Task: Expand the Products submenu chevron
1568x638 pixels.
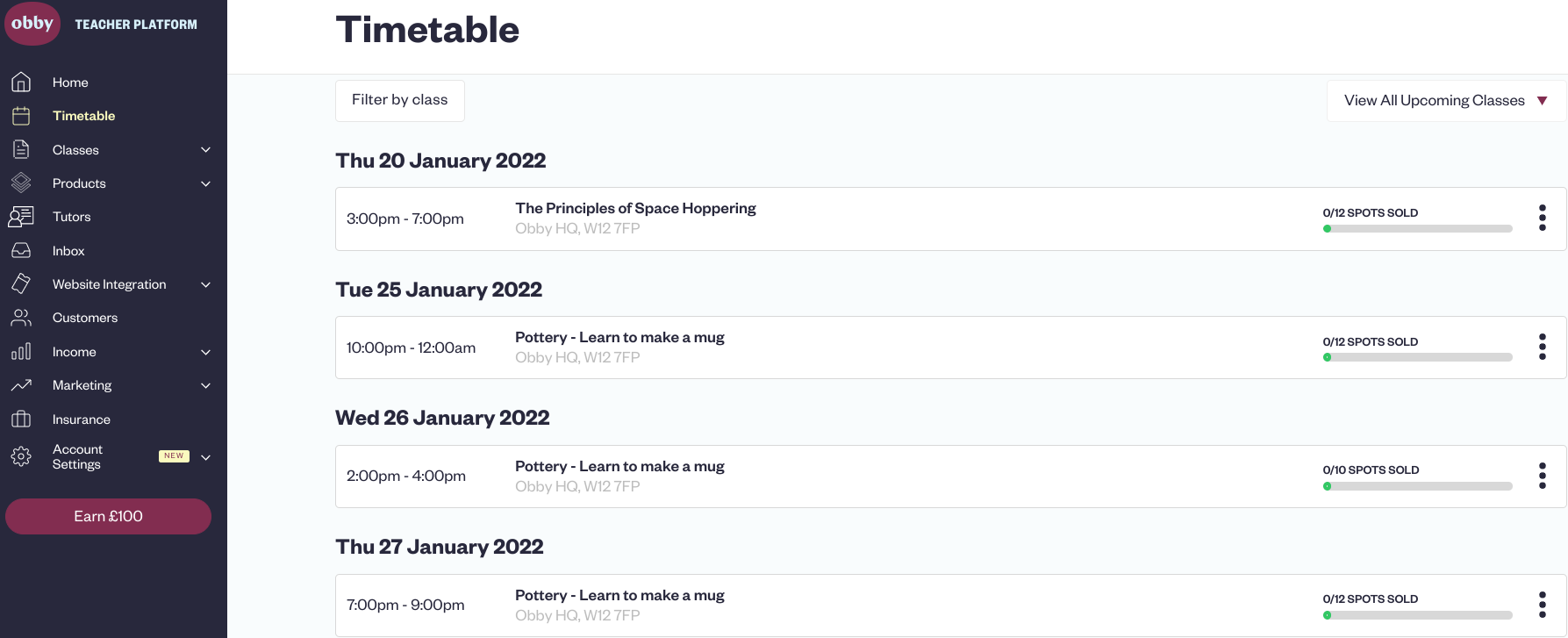Action: click(x=205, y=183)
